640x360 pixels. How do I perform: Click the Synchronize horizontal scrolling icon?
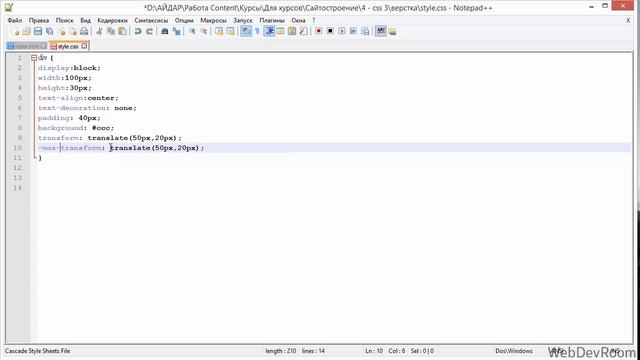pyautogui.click(x=230, y=31)
